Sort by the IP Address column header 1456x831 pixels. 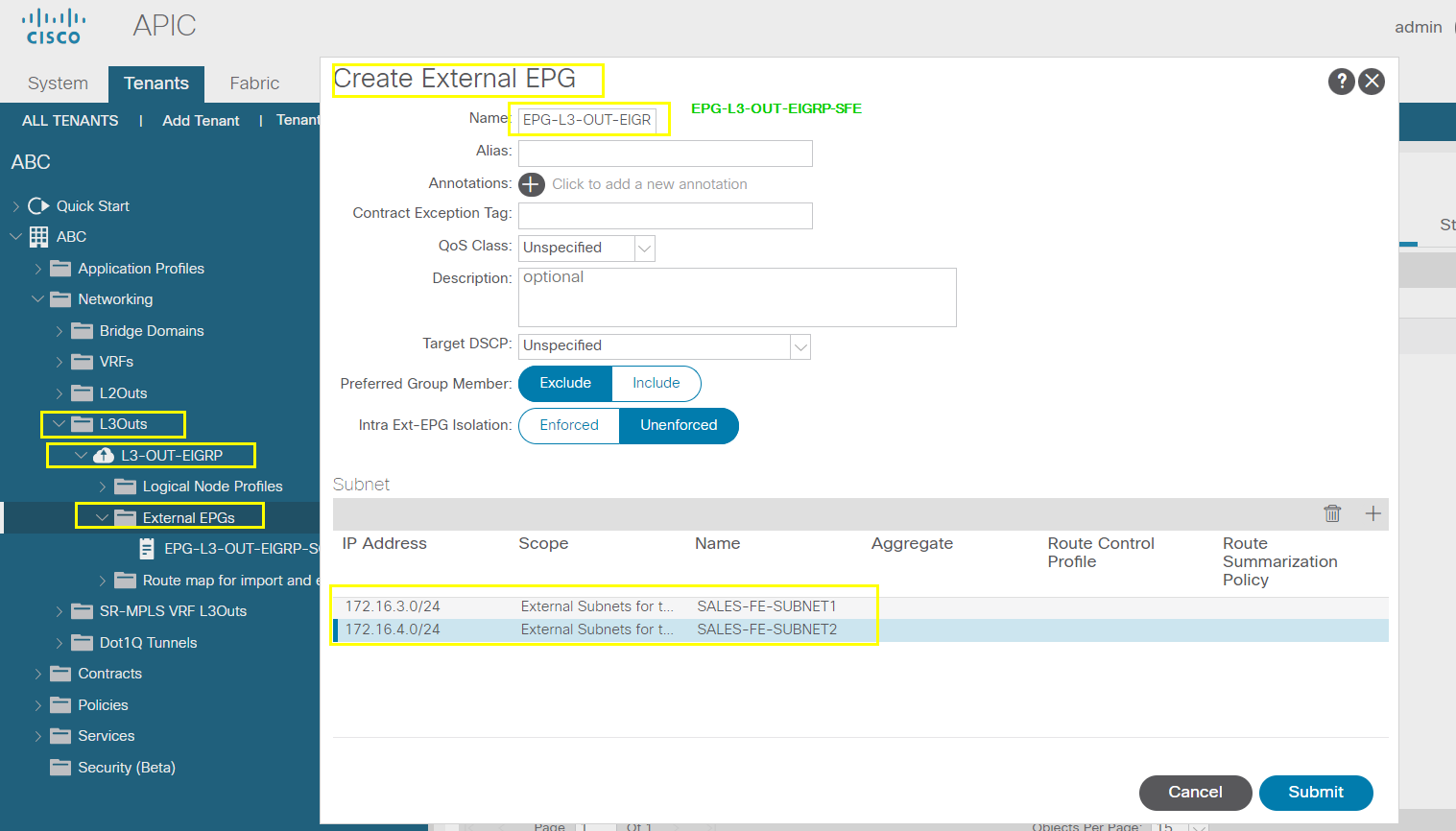tap(384, 543)
